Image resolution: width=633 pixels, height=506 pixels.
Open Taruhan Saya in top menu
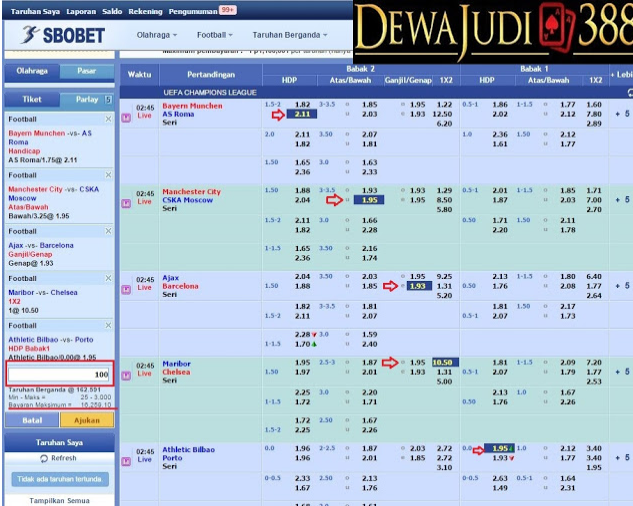[35, 11]
